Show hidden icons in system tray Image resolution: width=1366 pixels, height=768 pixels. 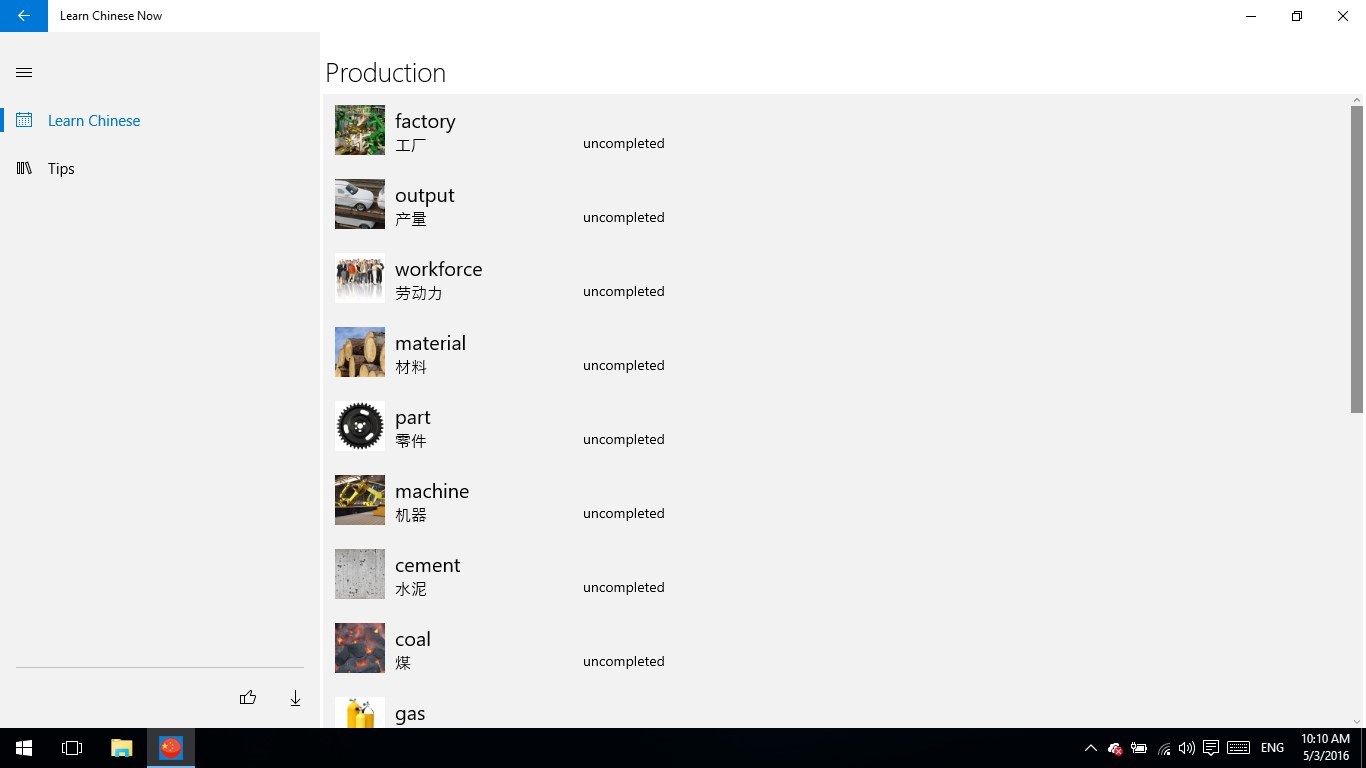coord(1090,748)
